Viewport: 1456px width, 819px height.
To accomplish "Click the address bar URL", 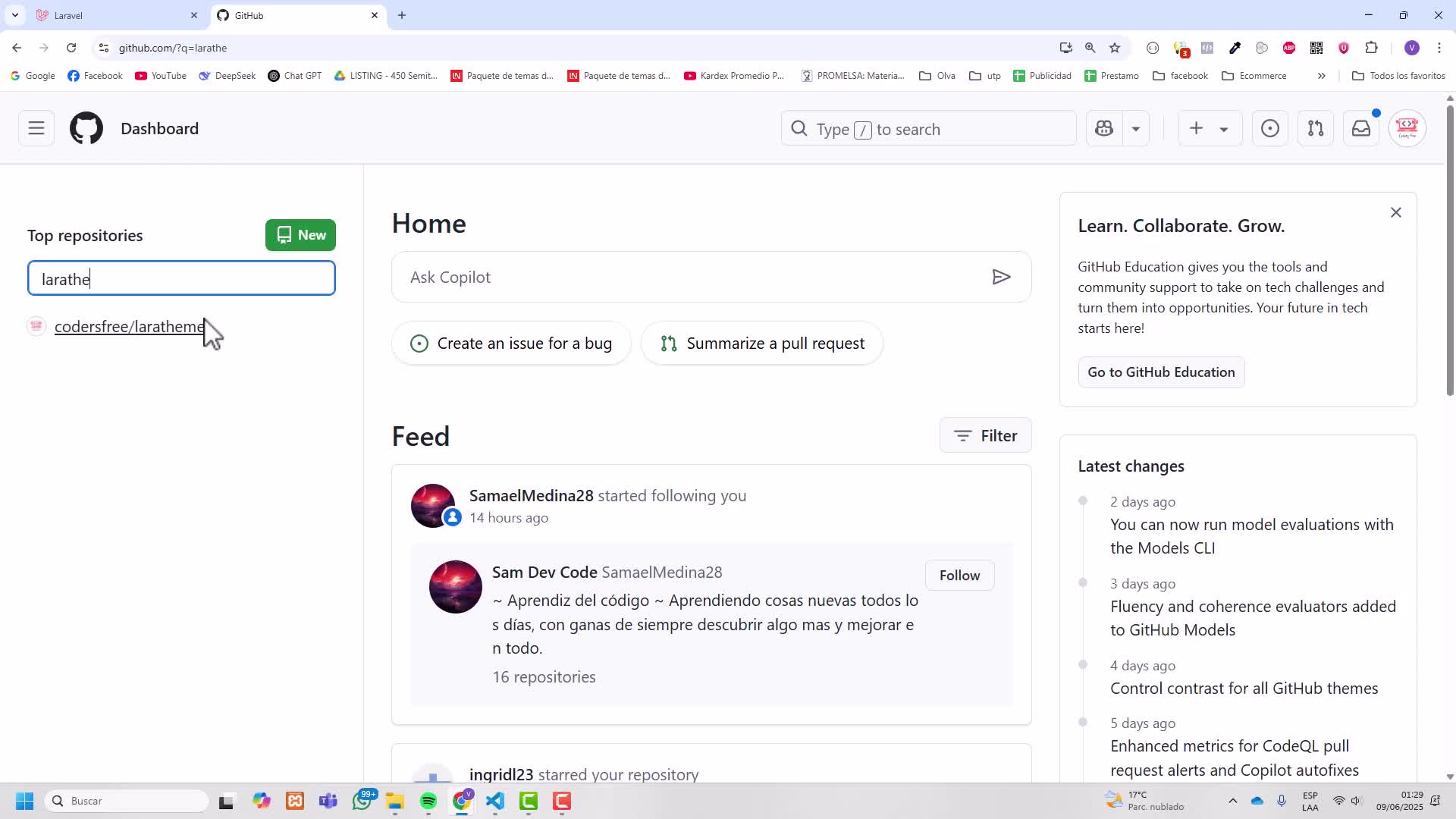I will pos(173,48).
